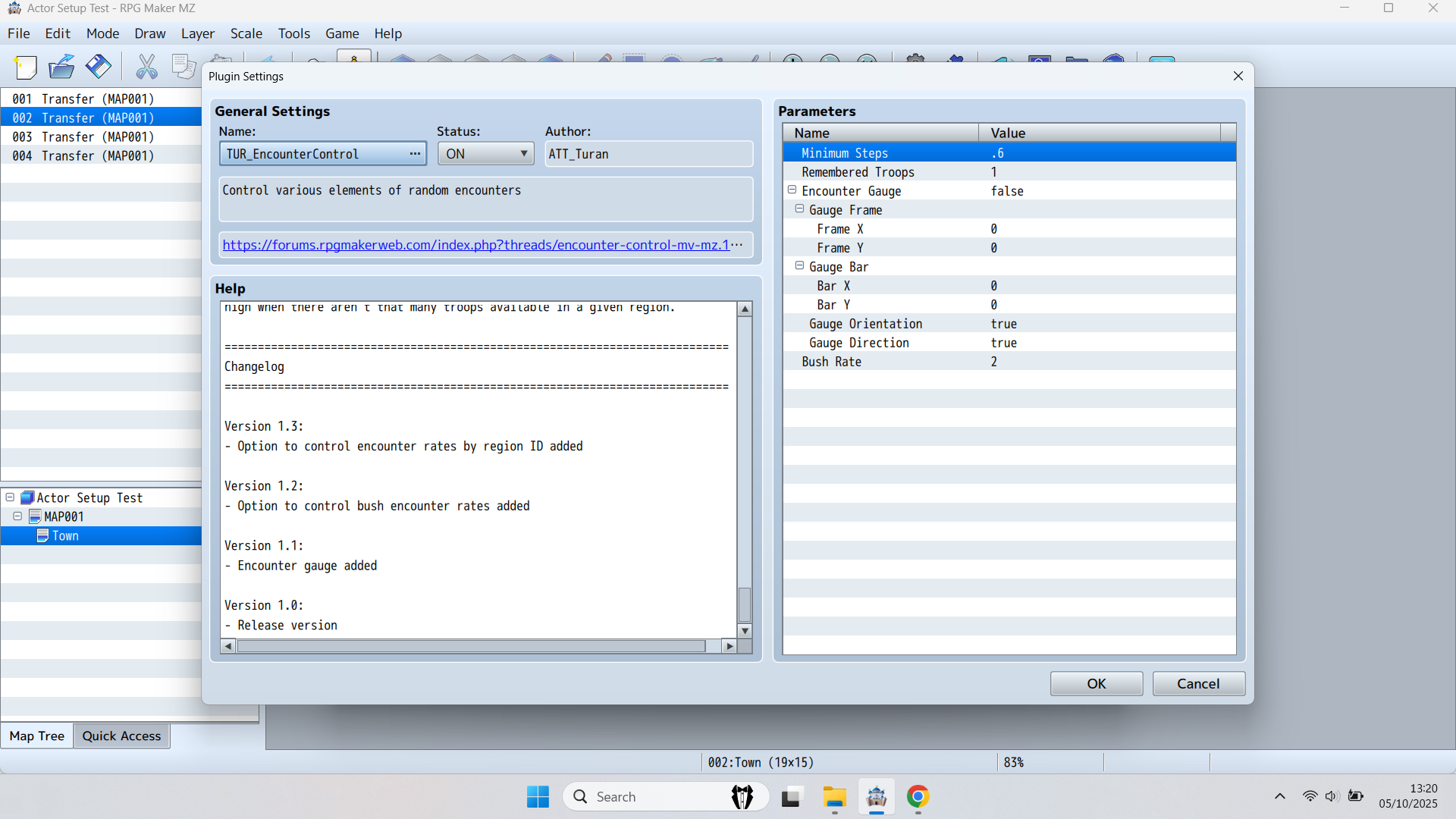The height and width of the screenshot is (819, 1456).
Task: Open Google Chrome from the taskbar
Action: [918, 797]
